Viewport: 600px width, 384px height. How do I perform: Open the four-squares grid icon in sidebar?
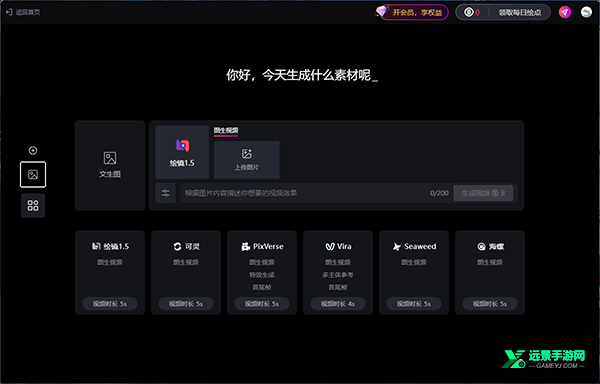[33, 205]
